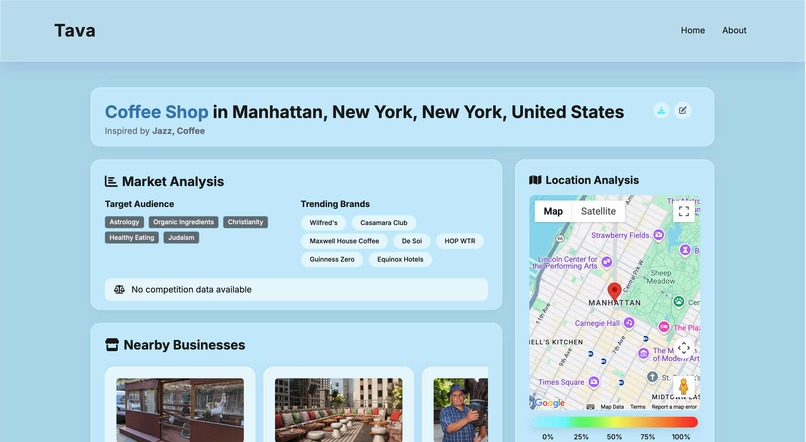The width and height of the screenshot is (806, 442).
Task: Click the Times Square map marker
Action: 594,382
